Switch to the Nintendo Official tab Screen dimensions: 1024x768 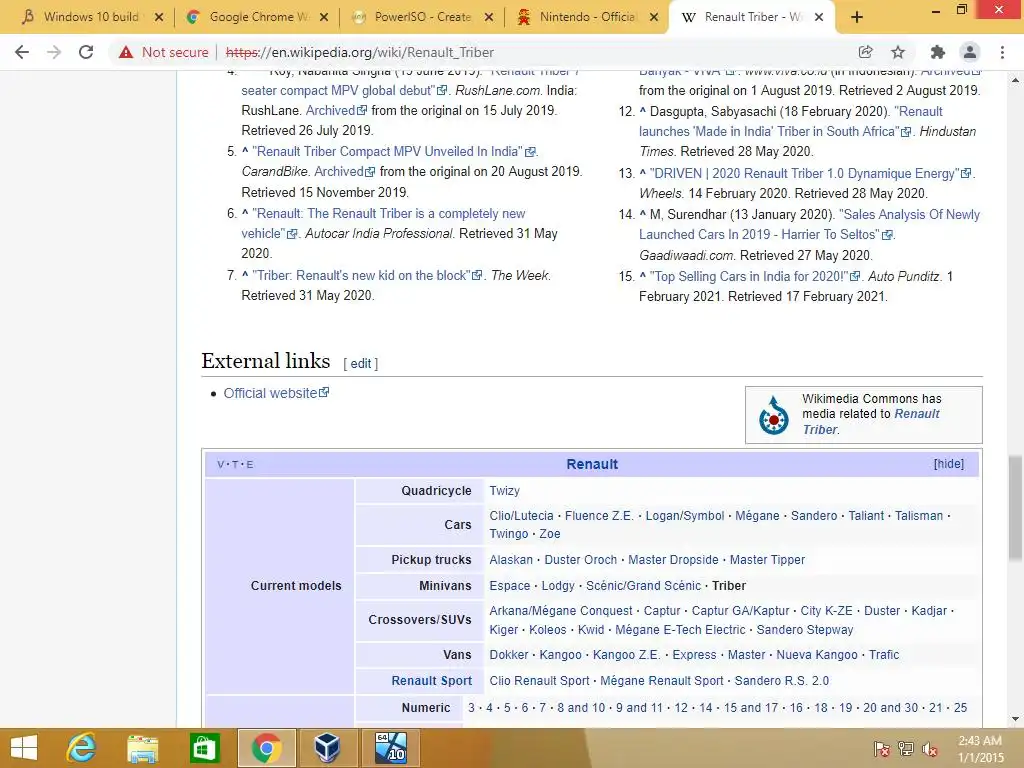coord(586,18)
